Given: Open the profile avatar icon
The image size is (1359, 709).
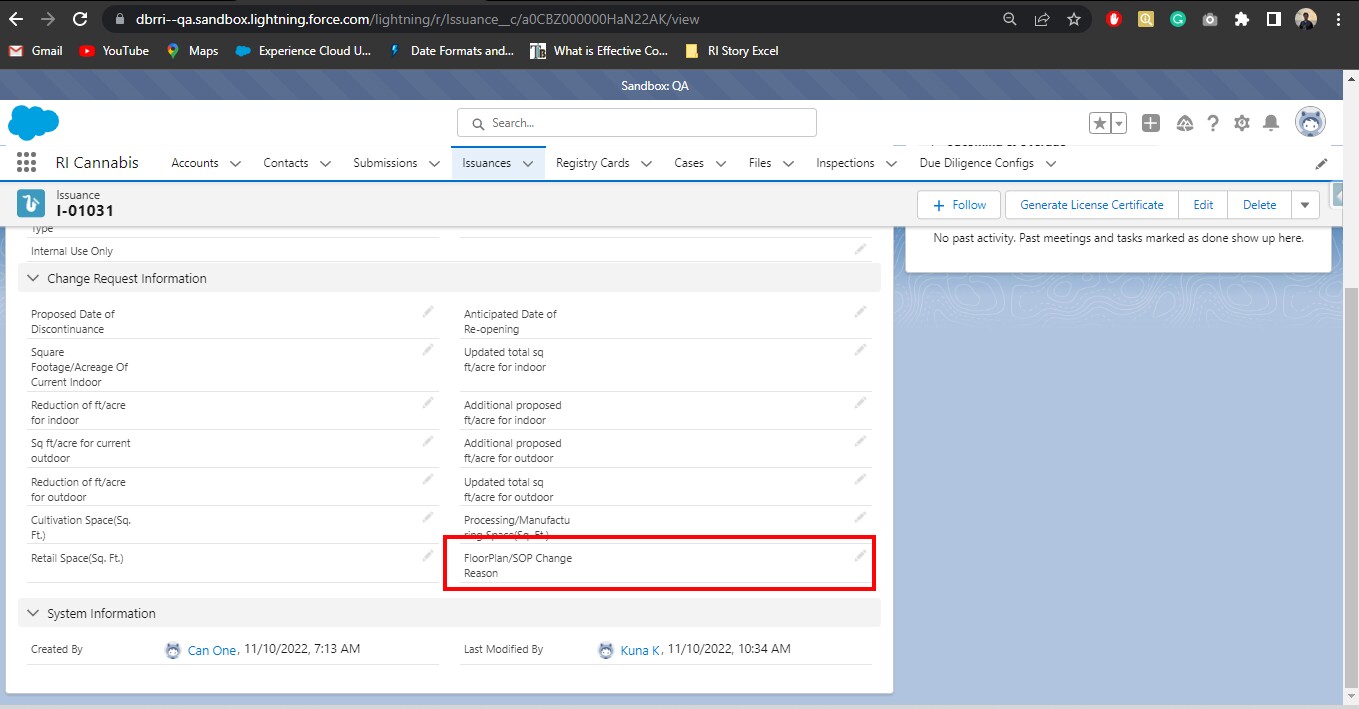Looking at the screenshot, I should click(x=1310, y=122).
